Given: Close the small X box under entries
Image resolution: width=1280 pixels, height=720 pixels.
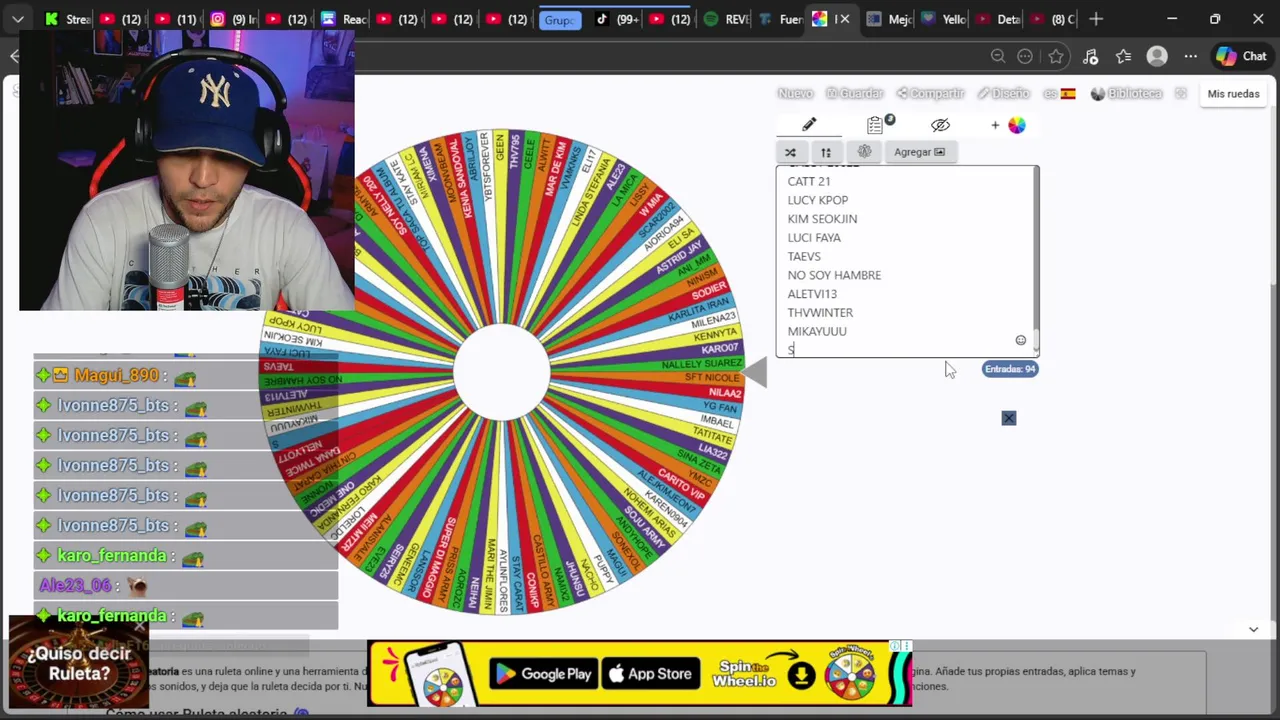Looking at the screenshot, I should tap(1008, 418).
